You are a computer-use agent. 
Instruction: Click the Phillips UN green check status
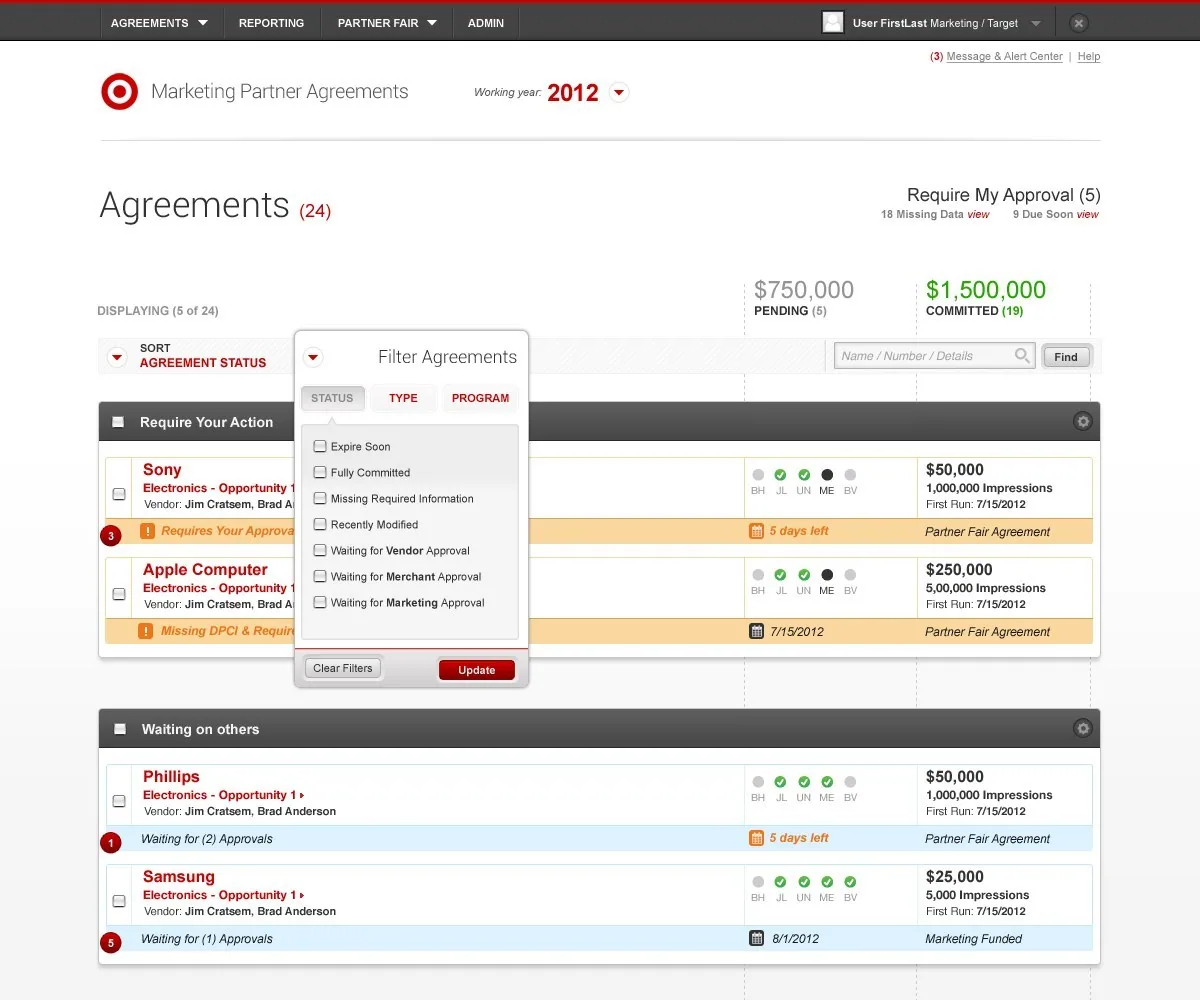803,782
